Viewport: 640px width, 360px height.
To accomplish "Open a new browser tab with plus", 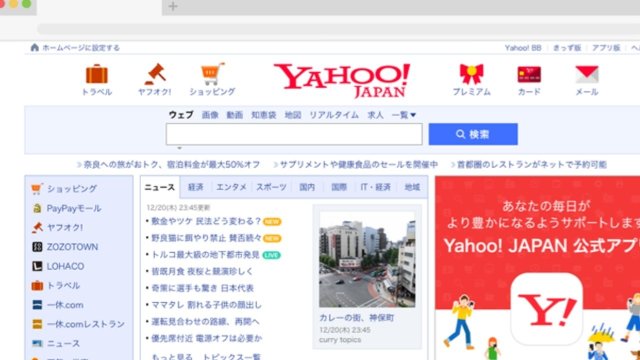I will click(173, 6).
